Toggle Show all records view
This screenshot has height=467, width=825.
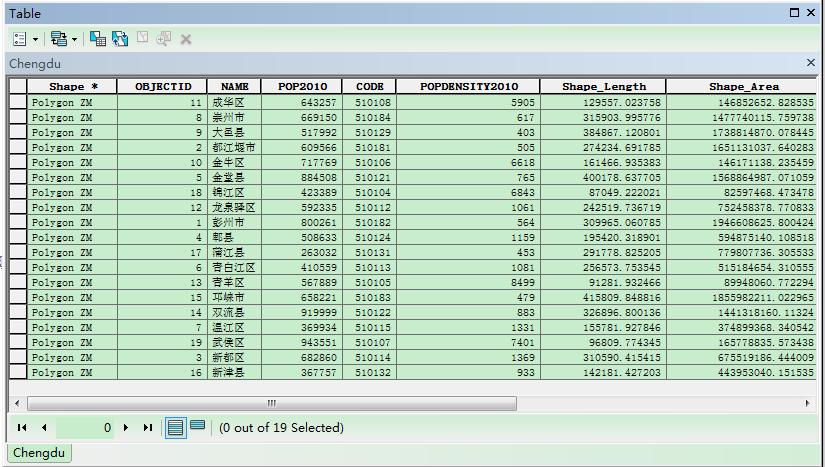pos(175,428)
